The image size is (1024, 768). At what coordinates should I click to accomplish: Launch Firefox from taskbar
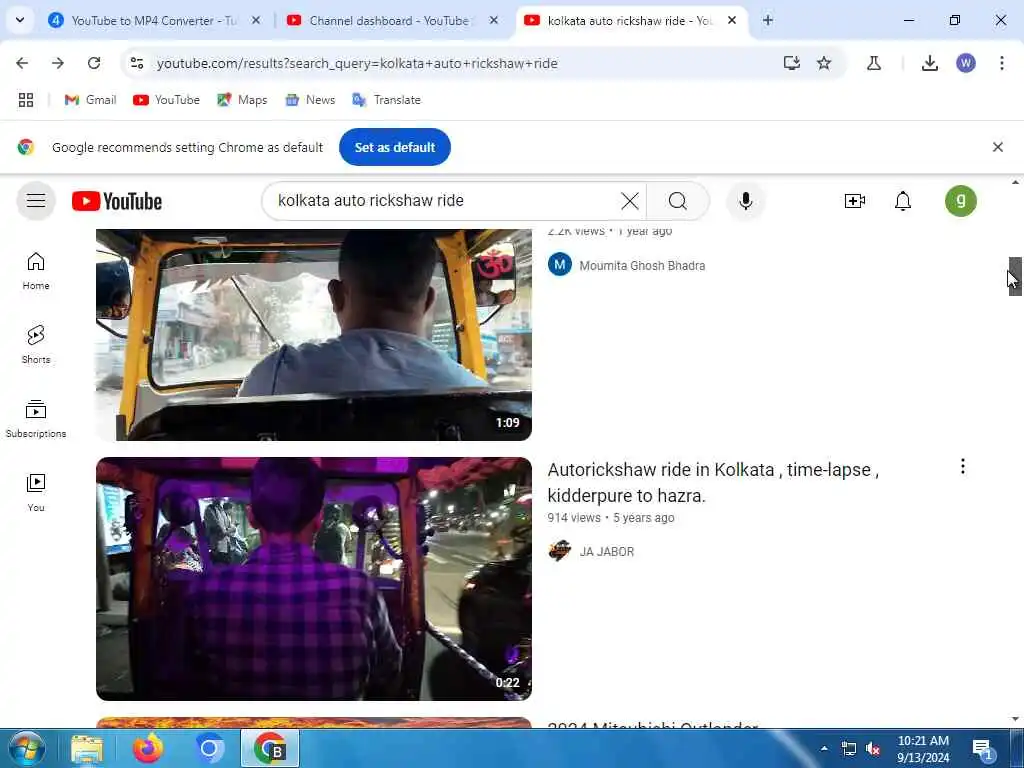(x=148, y=748)
